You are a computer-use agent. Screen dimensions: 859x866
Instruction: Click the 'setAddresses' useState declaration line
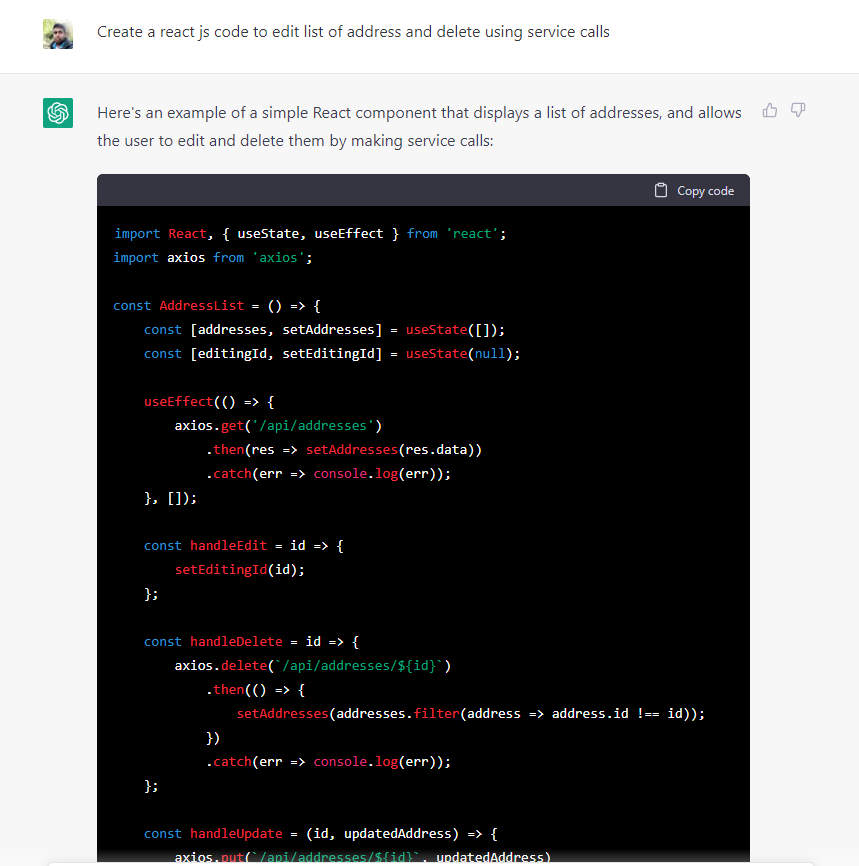pos(324,330)
